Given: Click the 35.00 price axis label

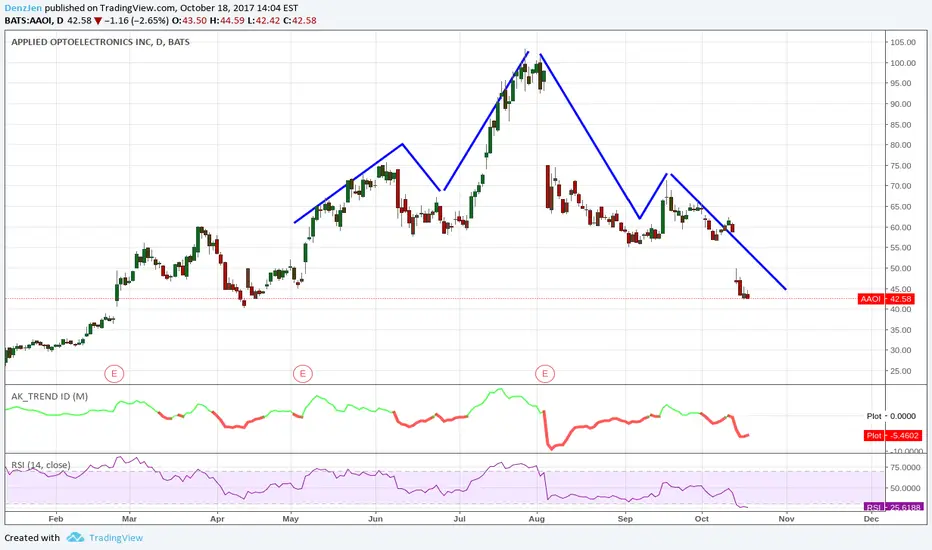Looking at the screenshot, I should [x=902, y=330].
